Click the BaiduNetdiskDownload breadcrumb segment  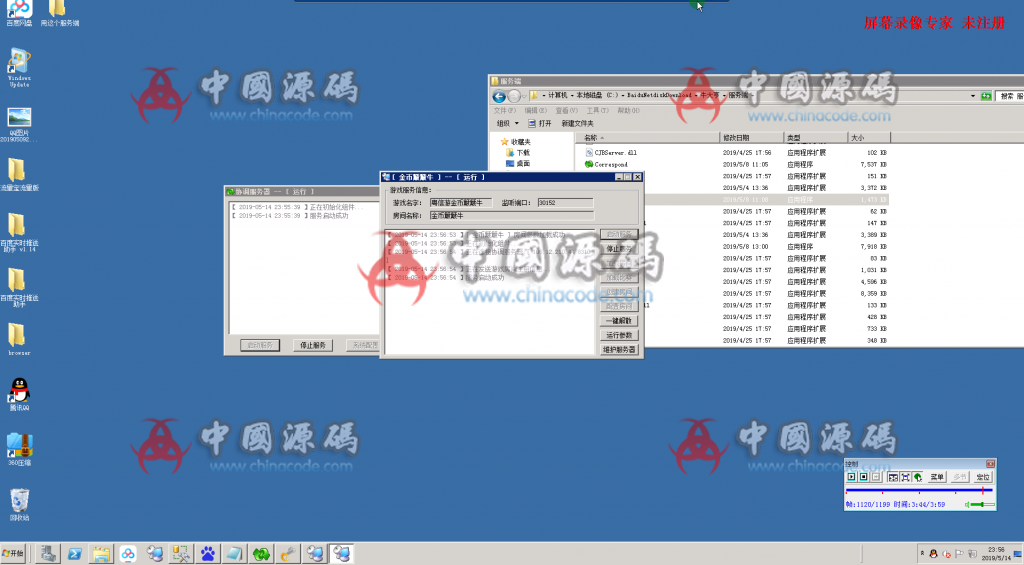click(659, 95)
